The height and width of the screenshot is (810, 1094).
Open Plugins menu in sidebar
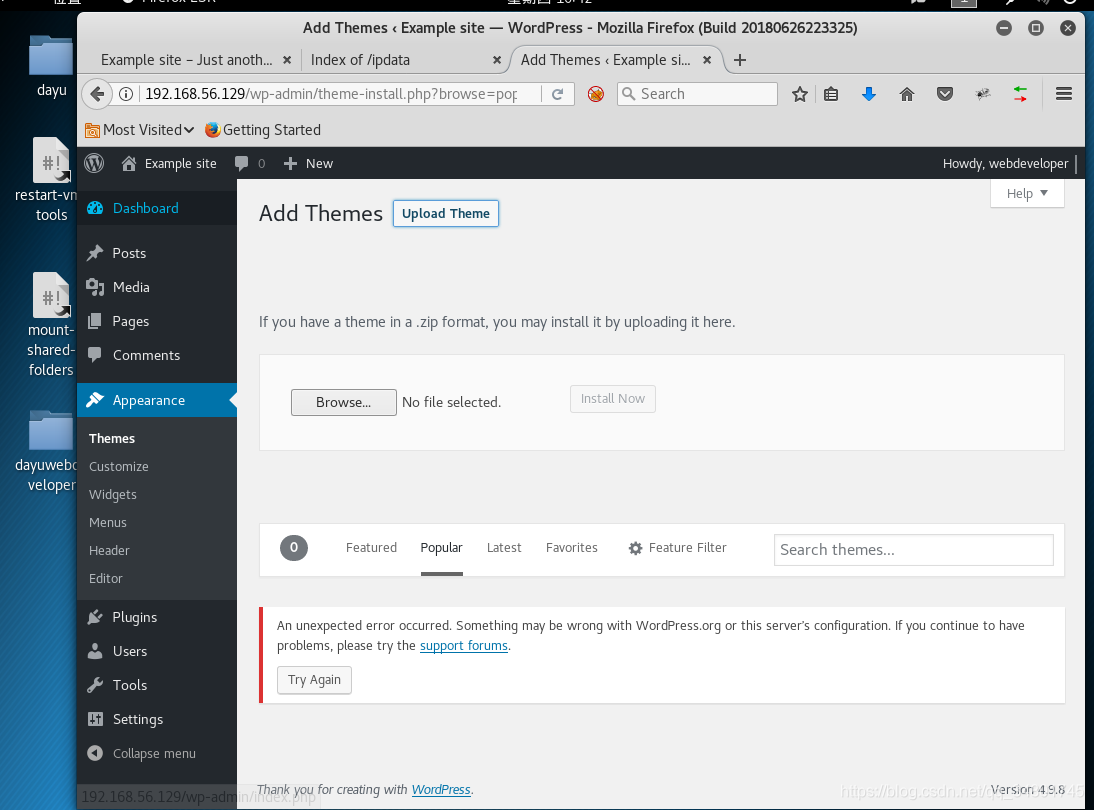coord(157,617)
